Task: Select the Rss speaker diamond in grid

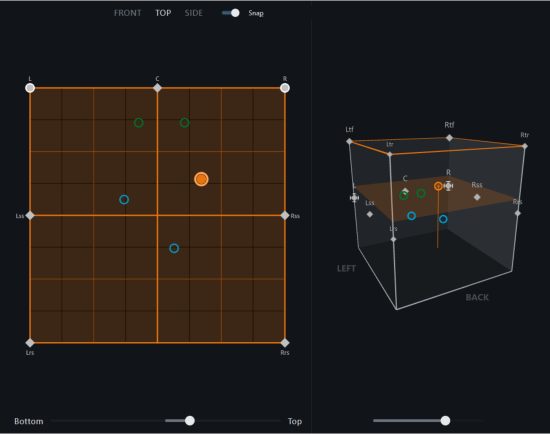Action: coord(285,215)
